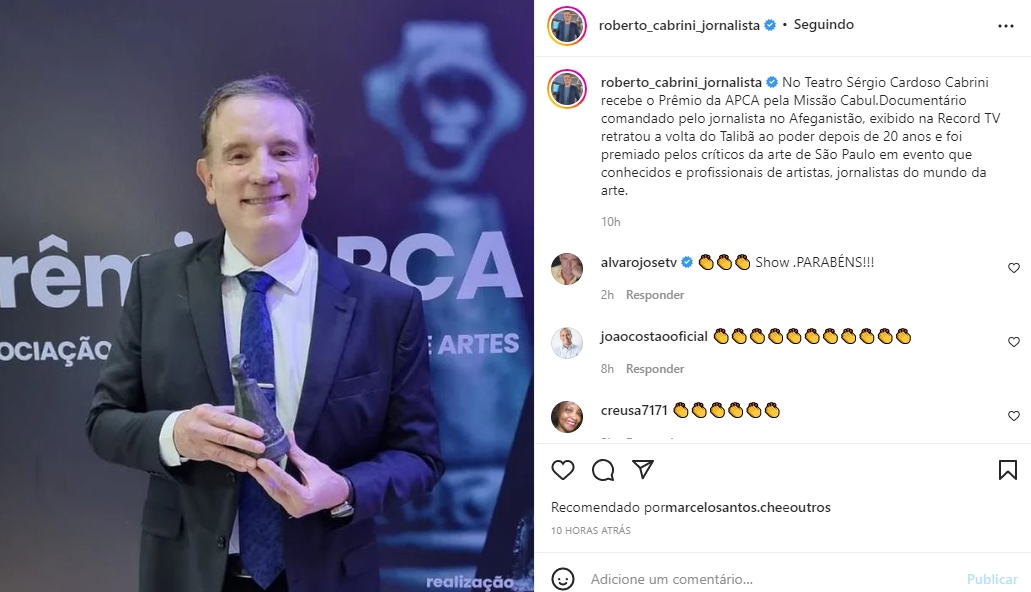
Task: Save the post with the bookmark icon
Action: (1007, 470)
